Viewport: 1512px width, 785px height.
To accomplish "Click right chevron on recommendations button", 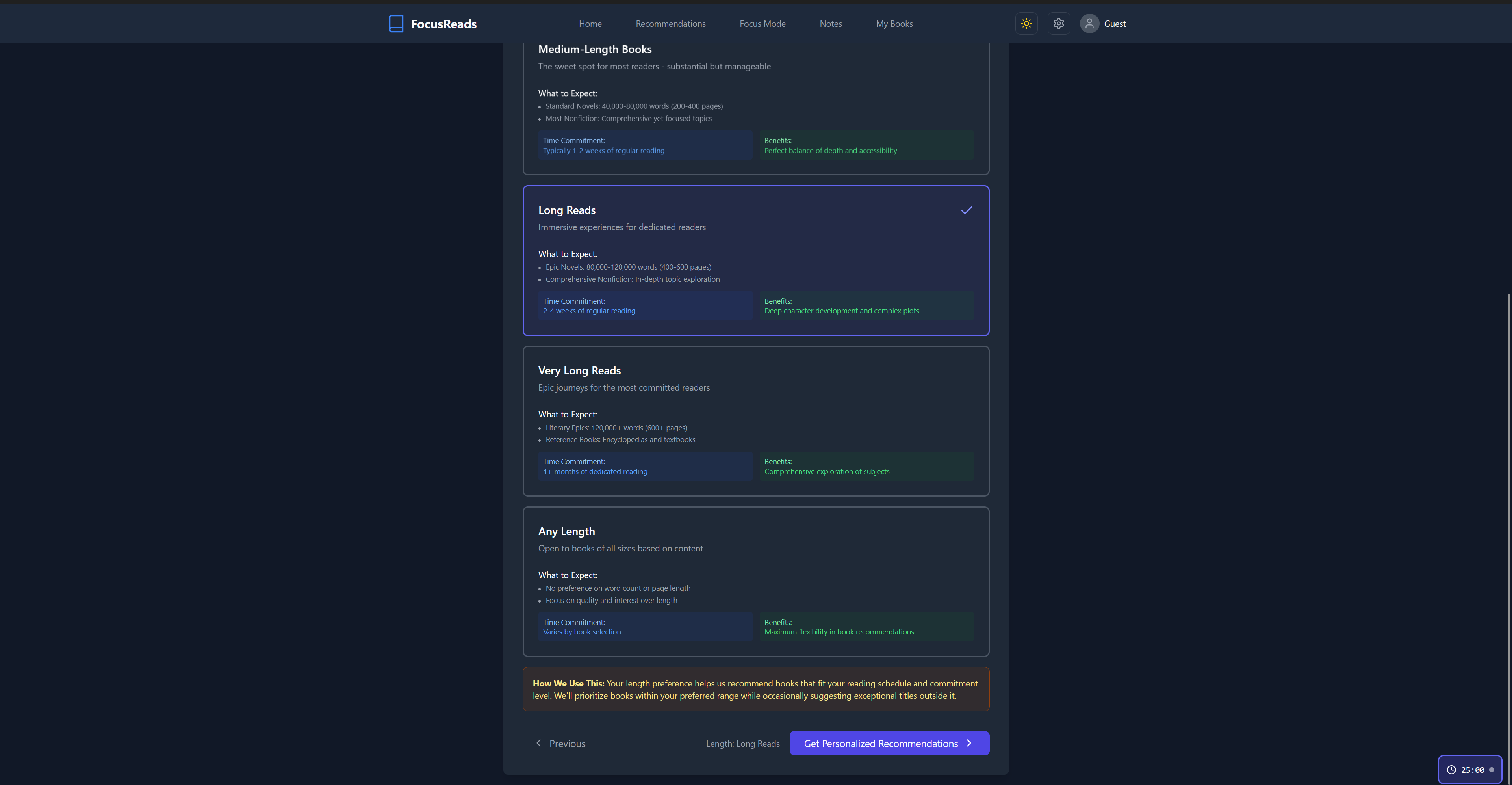I will tap(969, 743).
